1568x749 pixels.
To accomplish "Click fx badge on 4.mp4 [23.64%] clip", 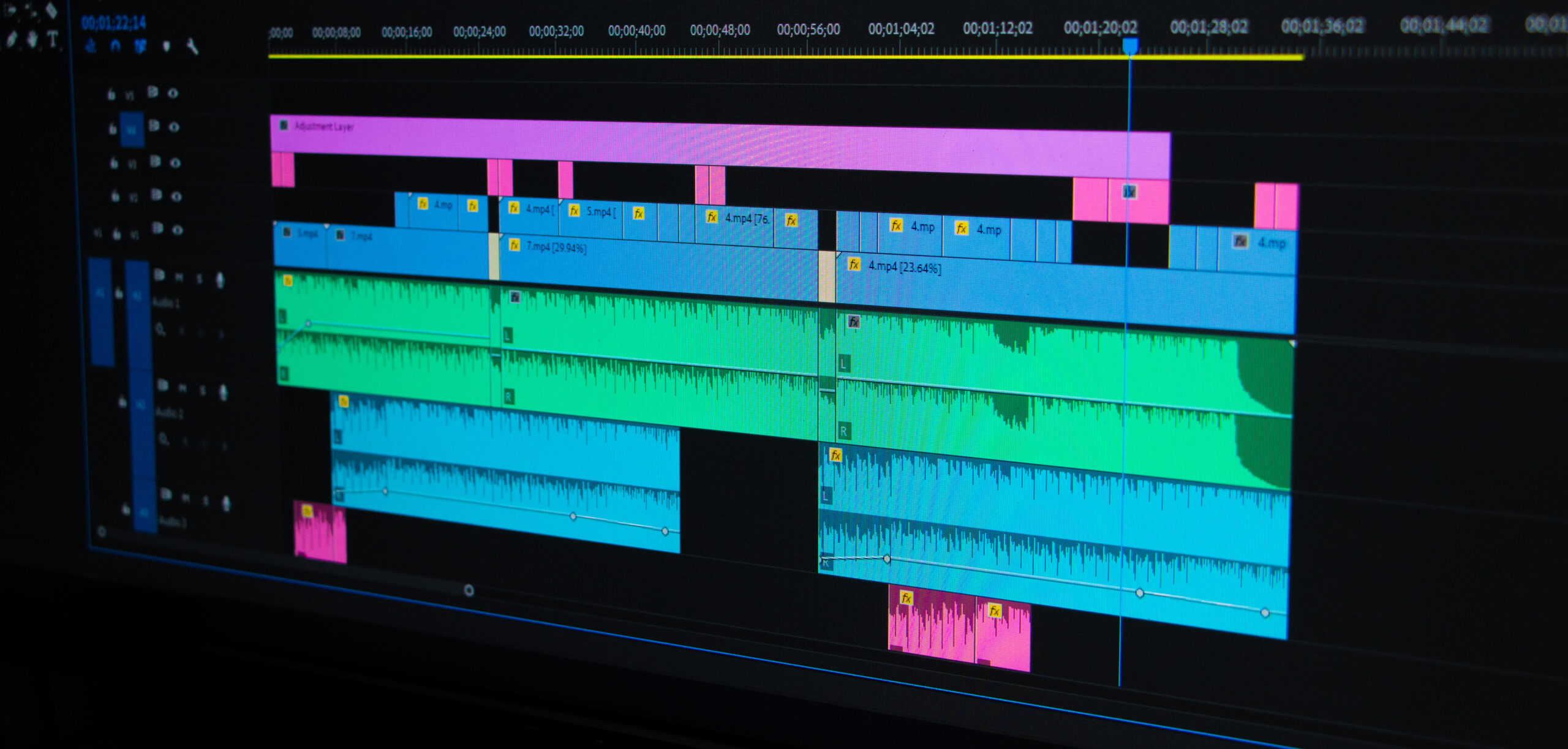I will click(854, 264).
